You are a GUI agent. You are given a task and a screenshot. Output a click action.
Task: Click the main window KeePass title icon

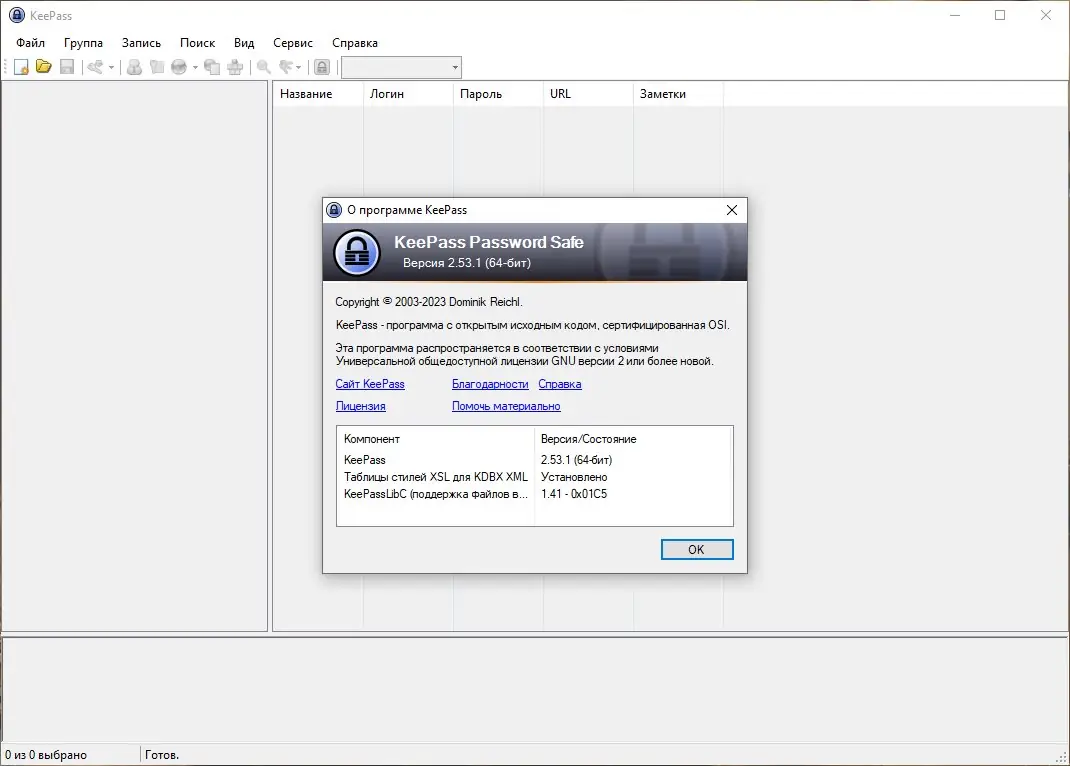(x=16, y=15)
